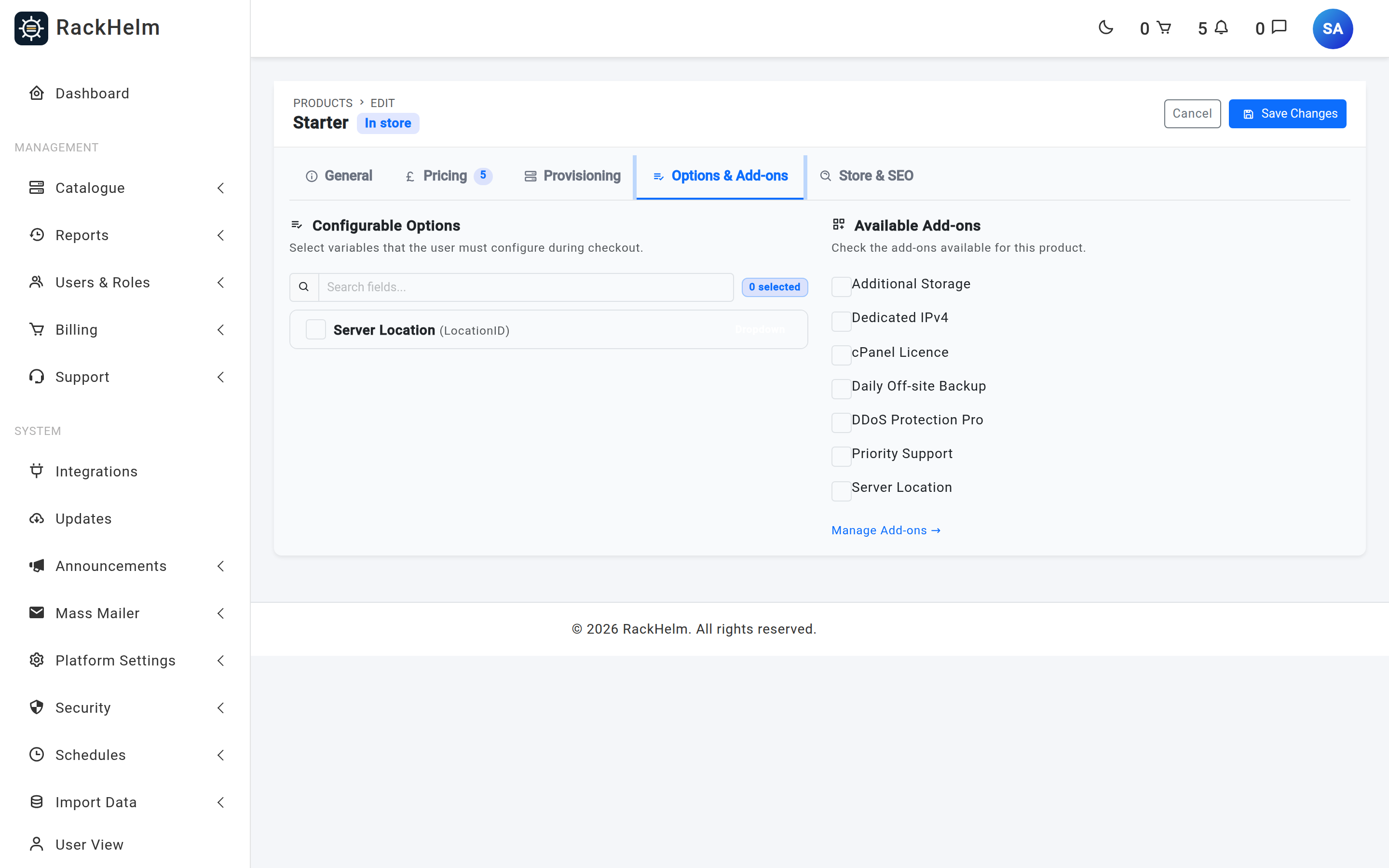Enable the cPanel Licence add-on
The height and width of the screenshot is (868, 1389).
841,355
